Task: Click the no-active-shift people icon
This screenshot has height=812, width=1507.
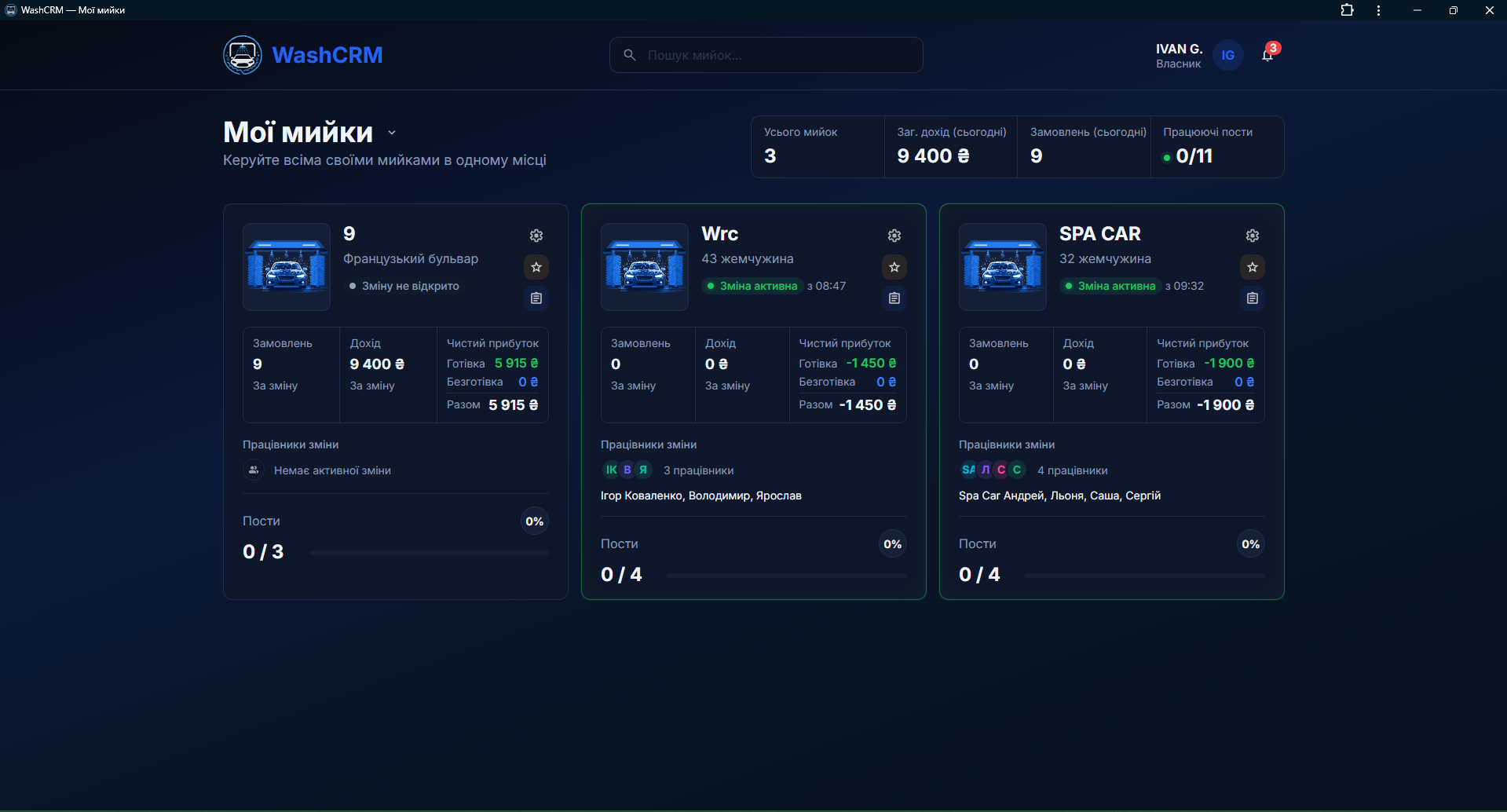Action: point(254,470)
